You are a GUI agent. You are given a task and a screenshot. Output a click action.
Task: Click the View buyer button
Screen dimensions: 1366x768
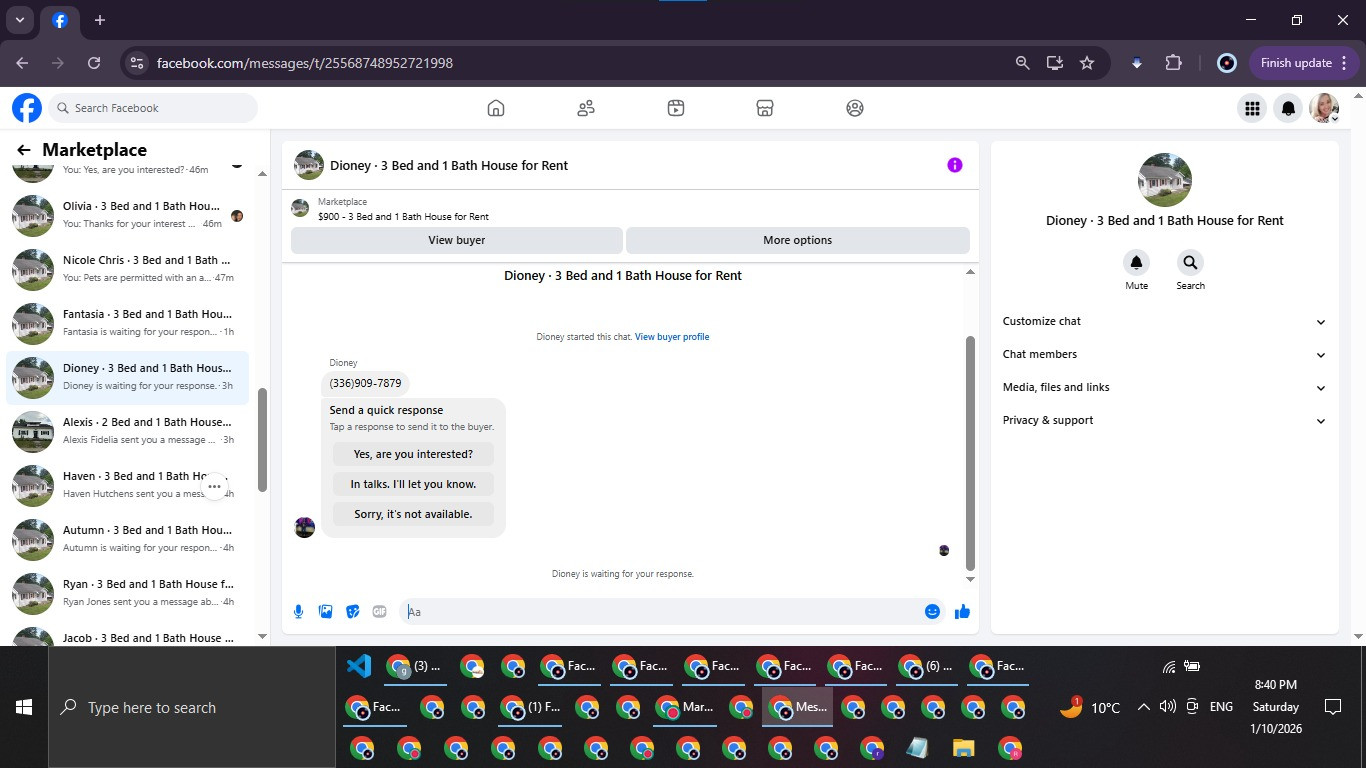point(457,240)
